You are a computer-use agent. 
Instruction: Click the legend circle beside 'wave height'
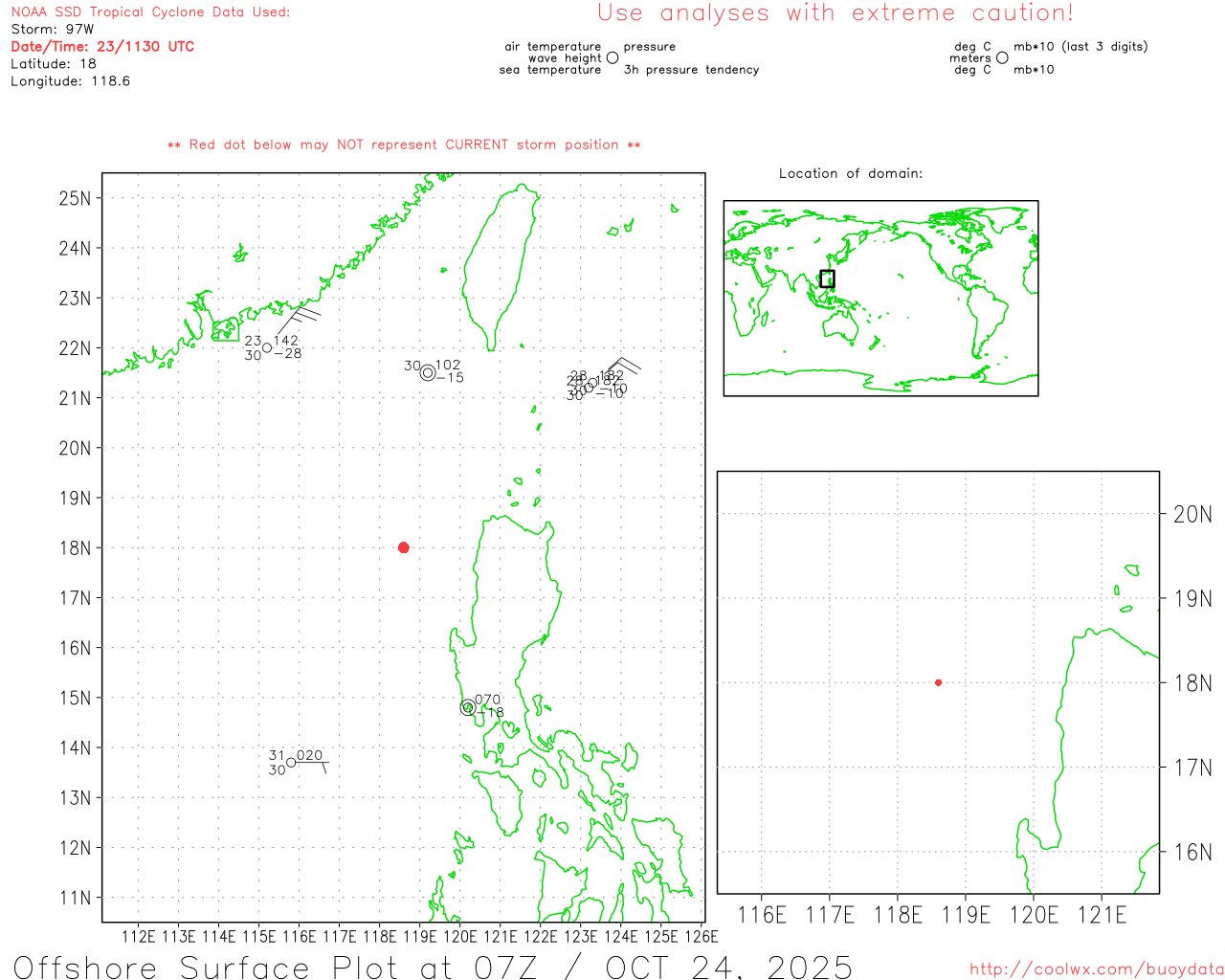pyautogui.click(x=612, y=57)
